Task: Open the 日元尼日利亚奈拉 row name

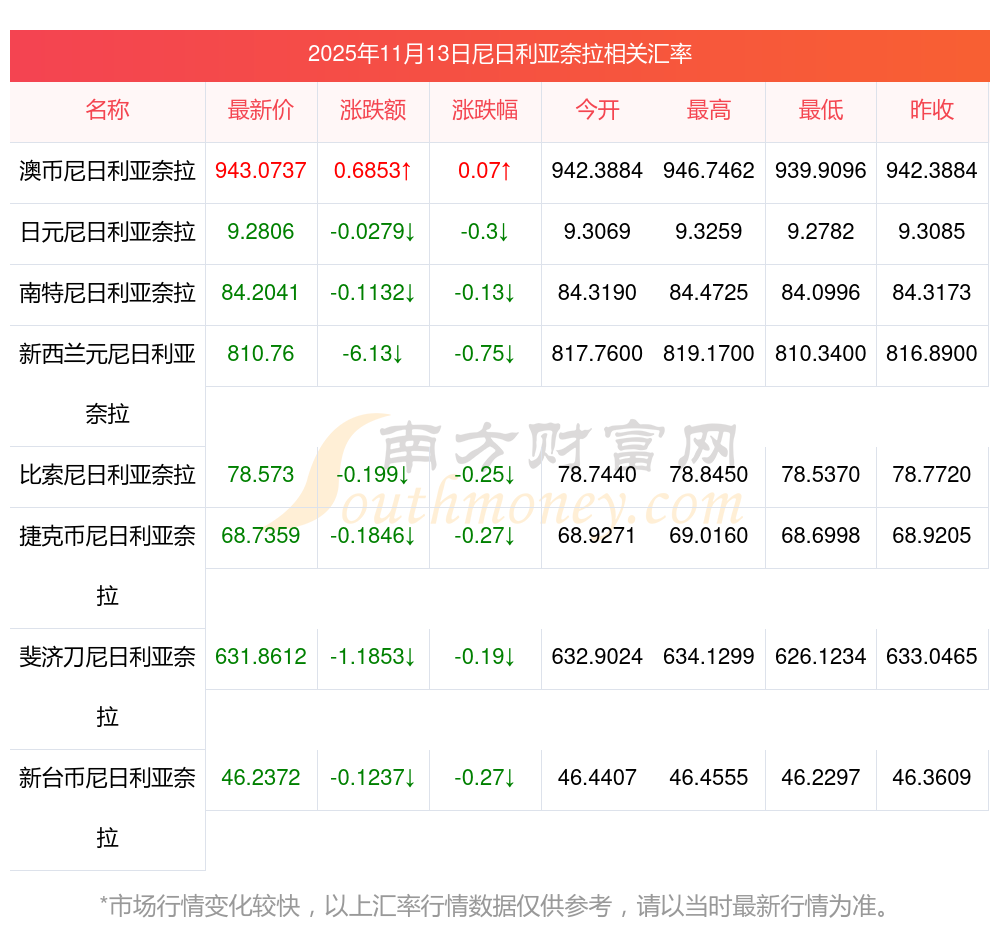Action: click(x=107, y=232)
